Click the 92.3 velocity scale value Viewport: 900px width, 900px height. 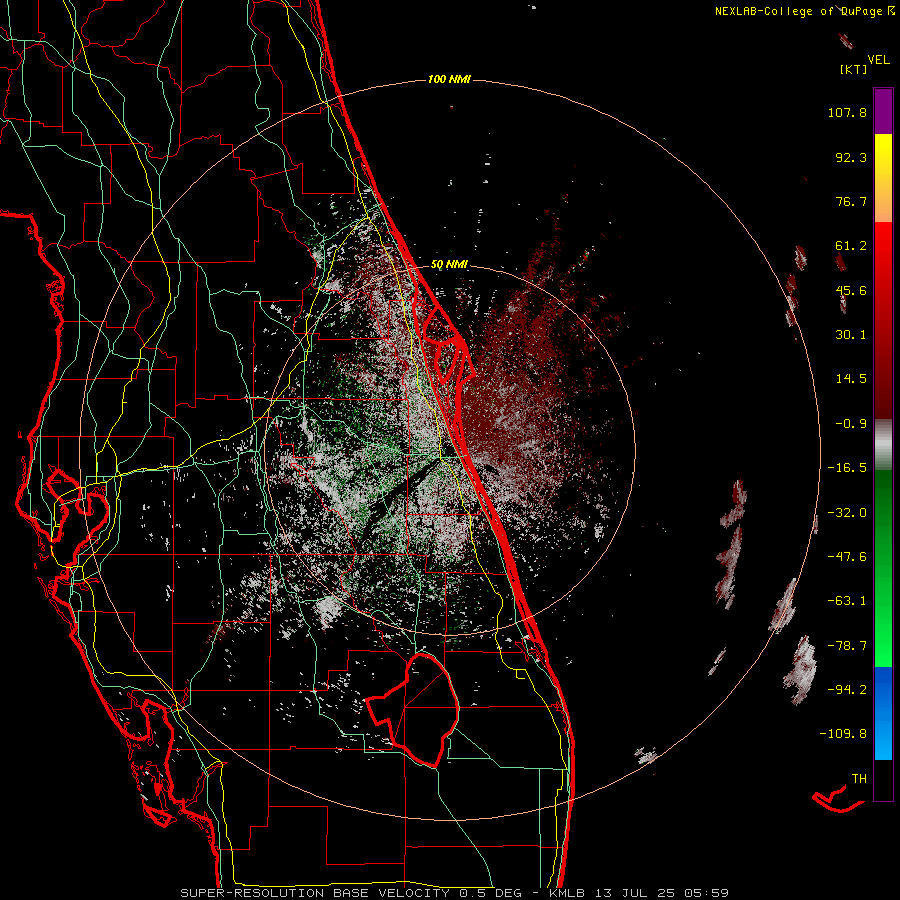[x=851, y=157]
